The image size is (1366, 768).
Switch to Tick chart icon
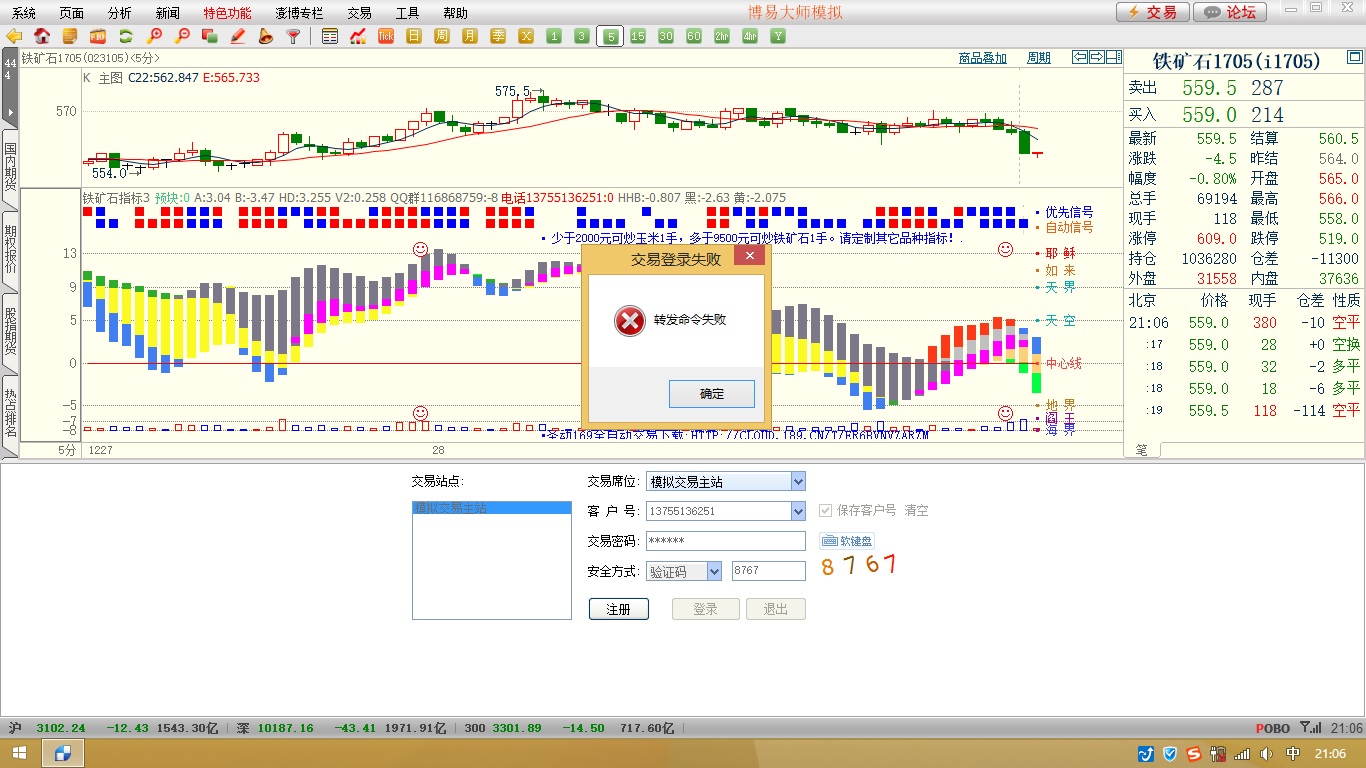click(386, 37)
